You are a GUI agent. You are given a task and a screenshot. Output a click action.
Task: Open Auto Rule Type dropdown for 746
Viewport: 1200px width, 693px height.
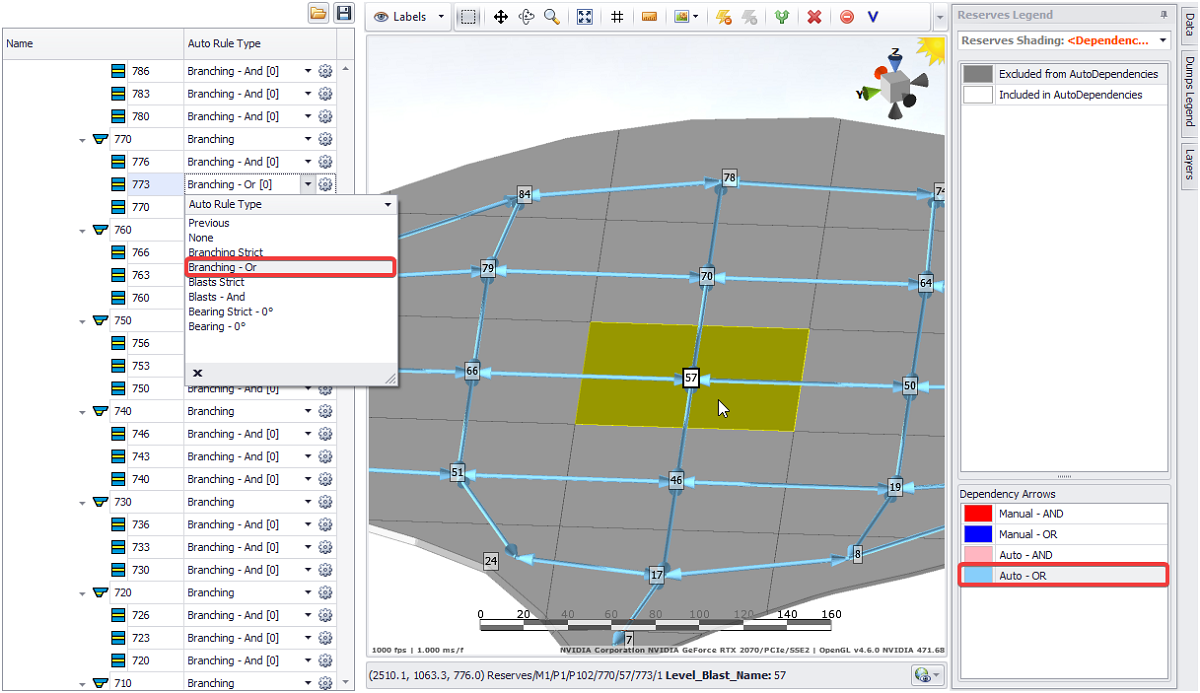(308, 434)
